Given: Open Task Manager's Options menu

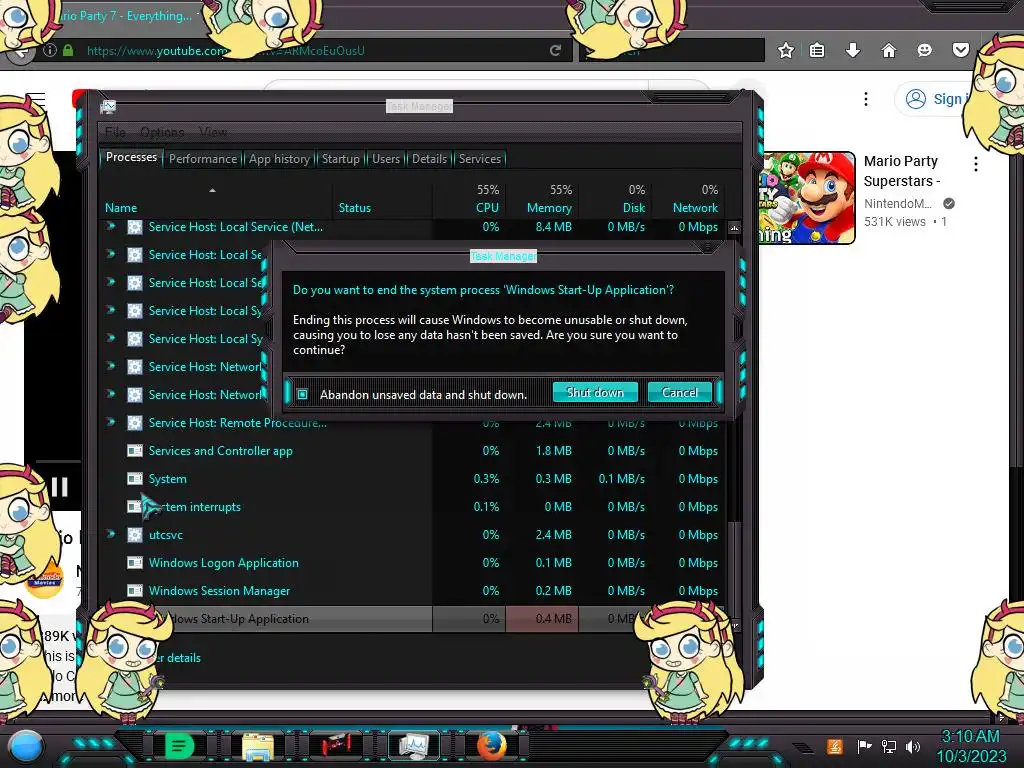Looking at the screenshot, I should [x=162, y=132].
